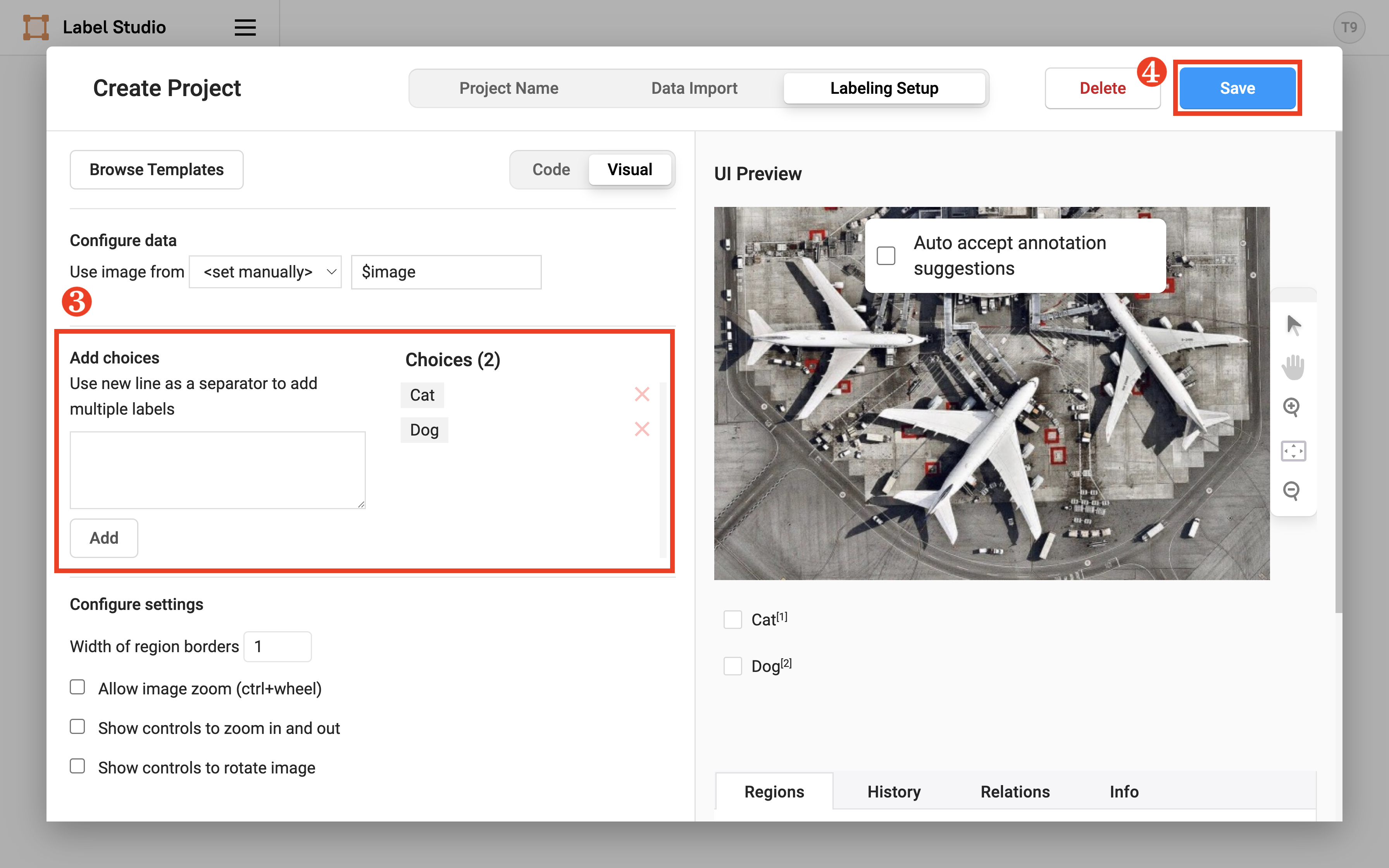Click the Add button for new choices

103,538
